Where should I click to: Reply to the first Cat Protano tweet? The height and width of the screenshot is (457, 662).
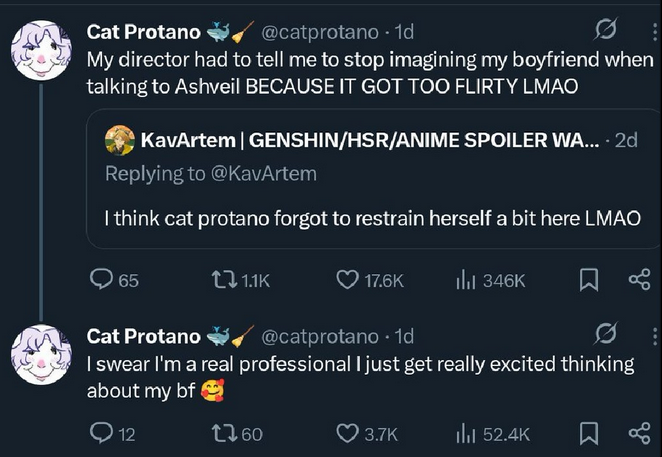(x=101, y=281)
